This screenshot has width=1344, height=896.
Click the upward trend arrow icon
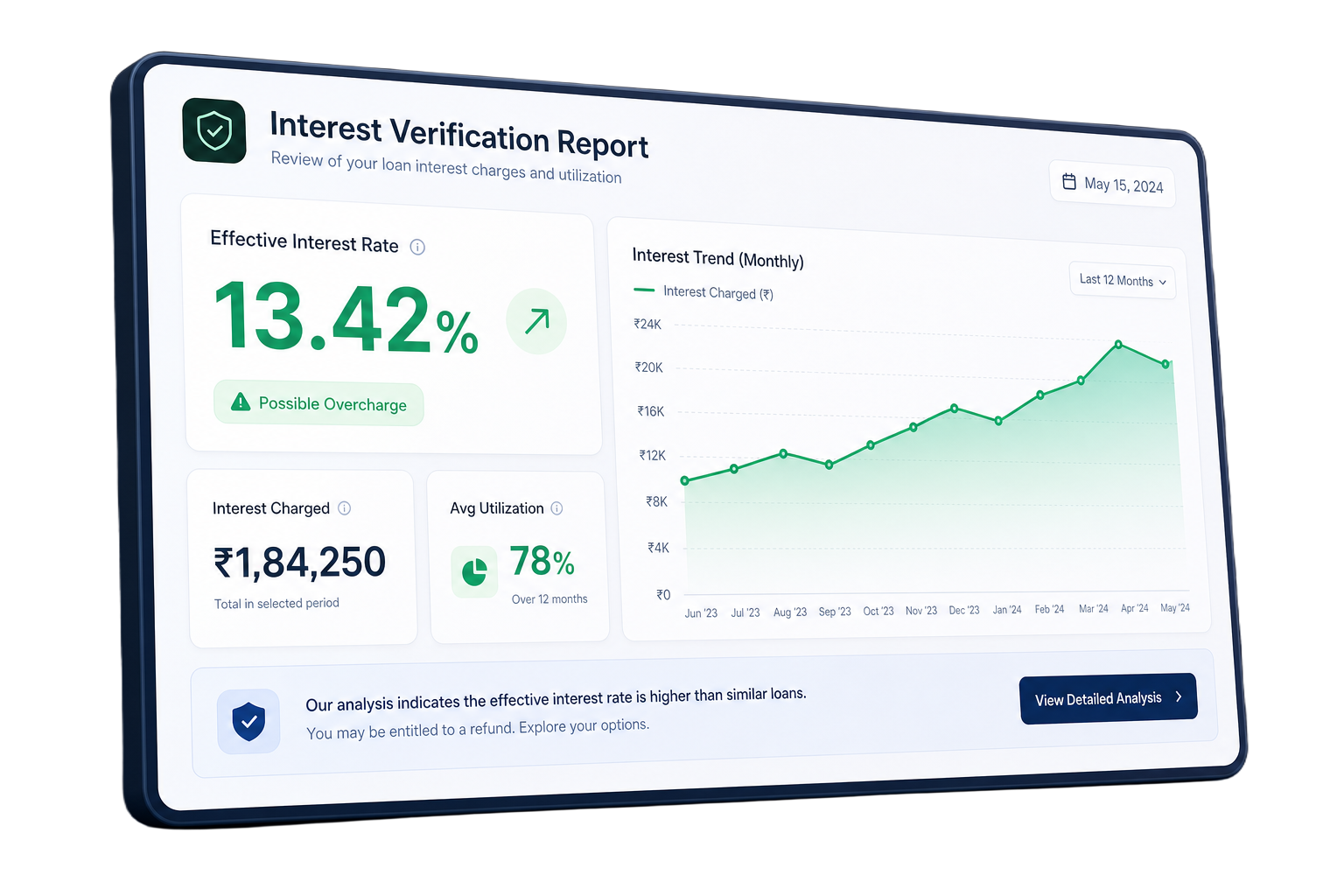(536, 321)
